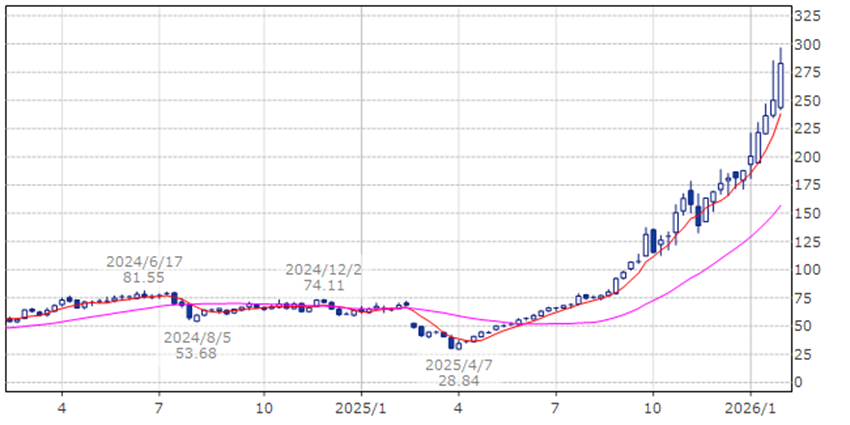Click the right end of magenta average line
Image resolution: width=850 pixels, height=425 pixels.
(780, 206)
